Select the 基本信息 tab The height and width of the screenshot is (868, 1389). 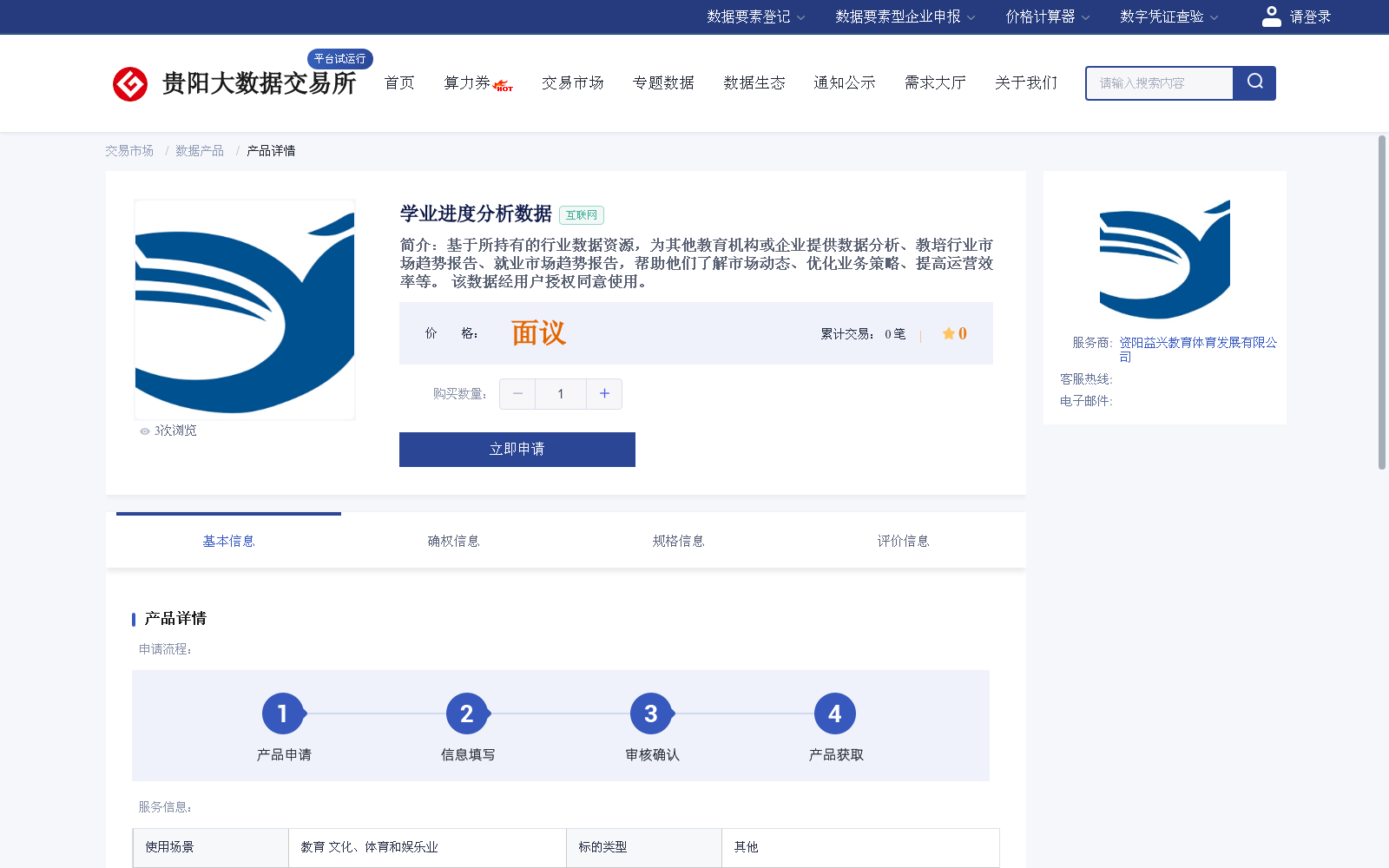228,541
